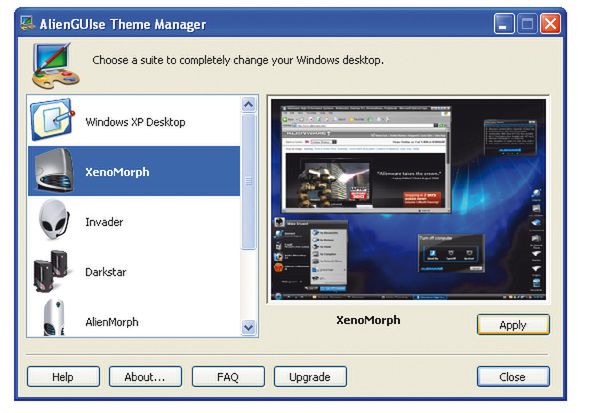Click the Upgrade button

click(310, 377)
